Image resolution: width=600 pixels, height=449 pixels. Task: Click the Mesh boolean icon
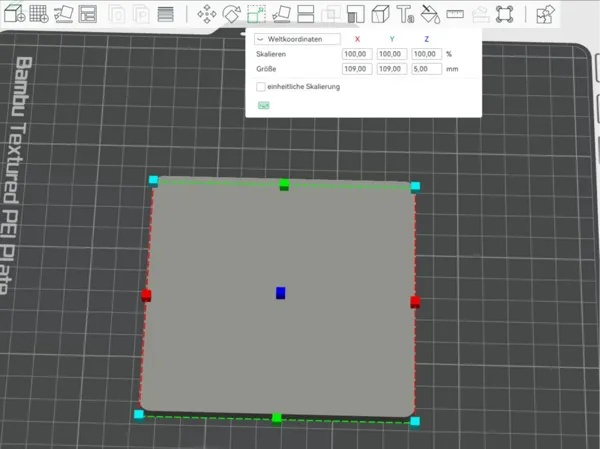[x=331, y=15]
